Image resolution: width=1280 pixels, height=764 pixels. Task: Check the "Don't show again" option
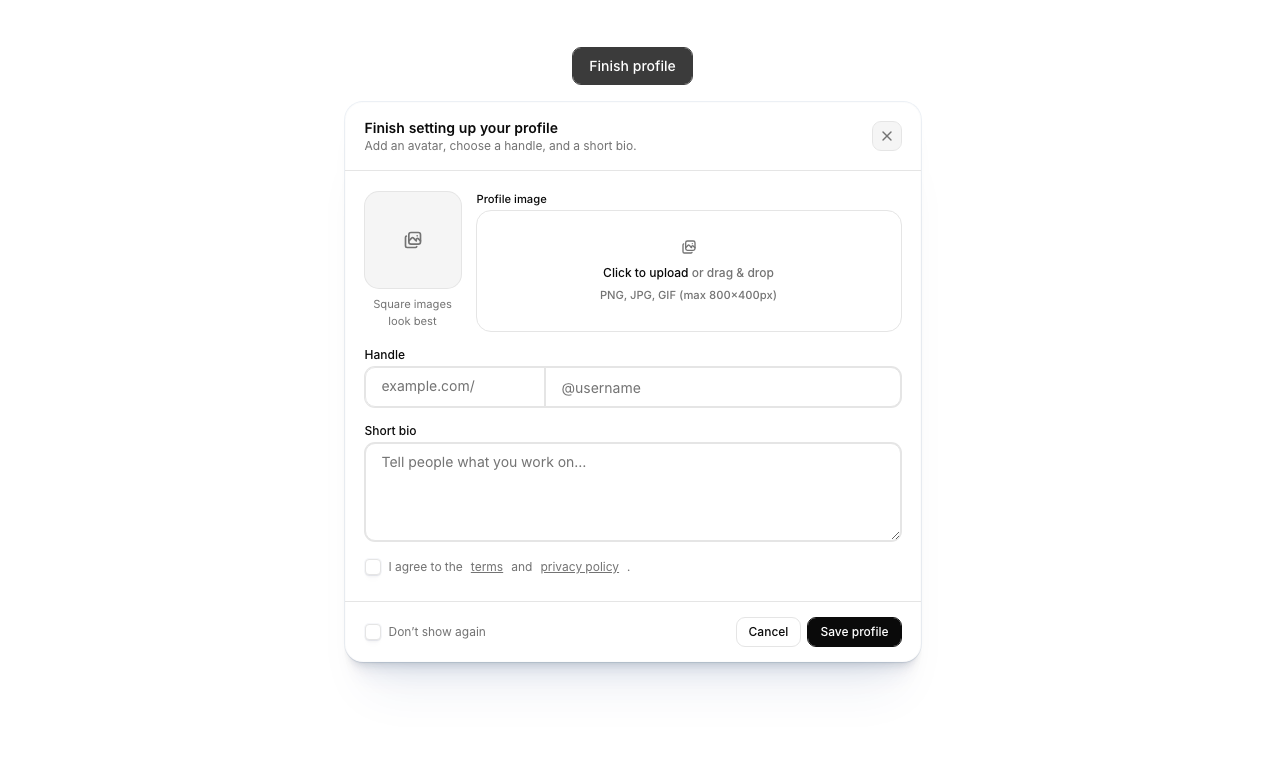point(373,632)
